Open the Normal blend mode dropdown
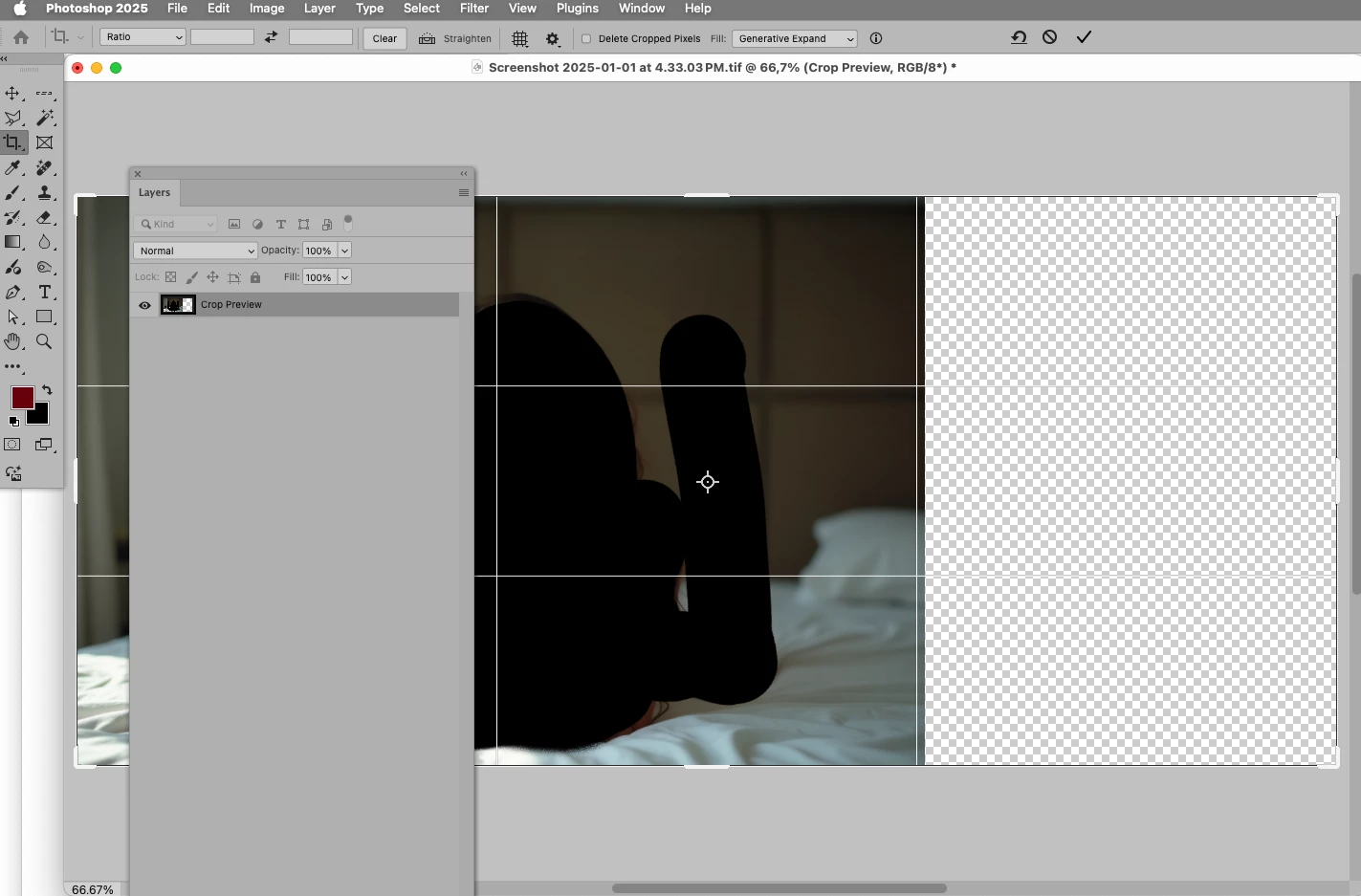 [196, 251]
